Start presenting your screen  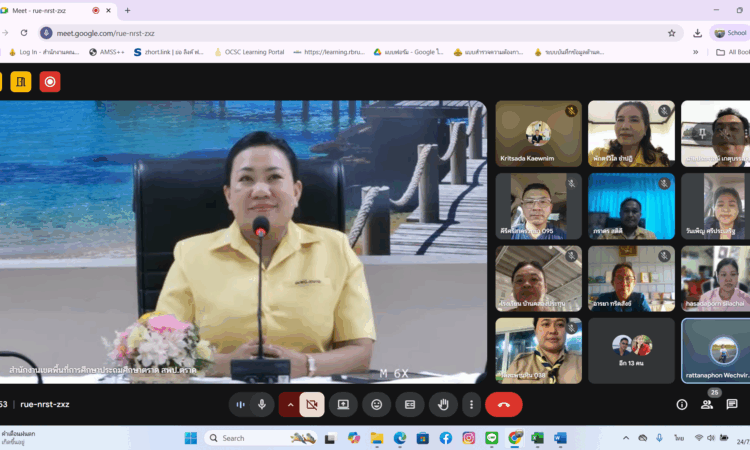click(343, 405)
